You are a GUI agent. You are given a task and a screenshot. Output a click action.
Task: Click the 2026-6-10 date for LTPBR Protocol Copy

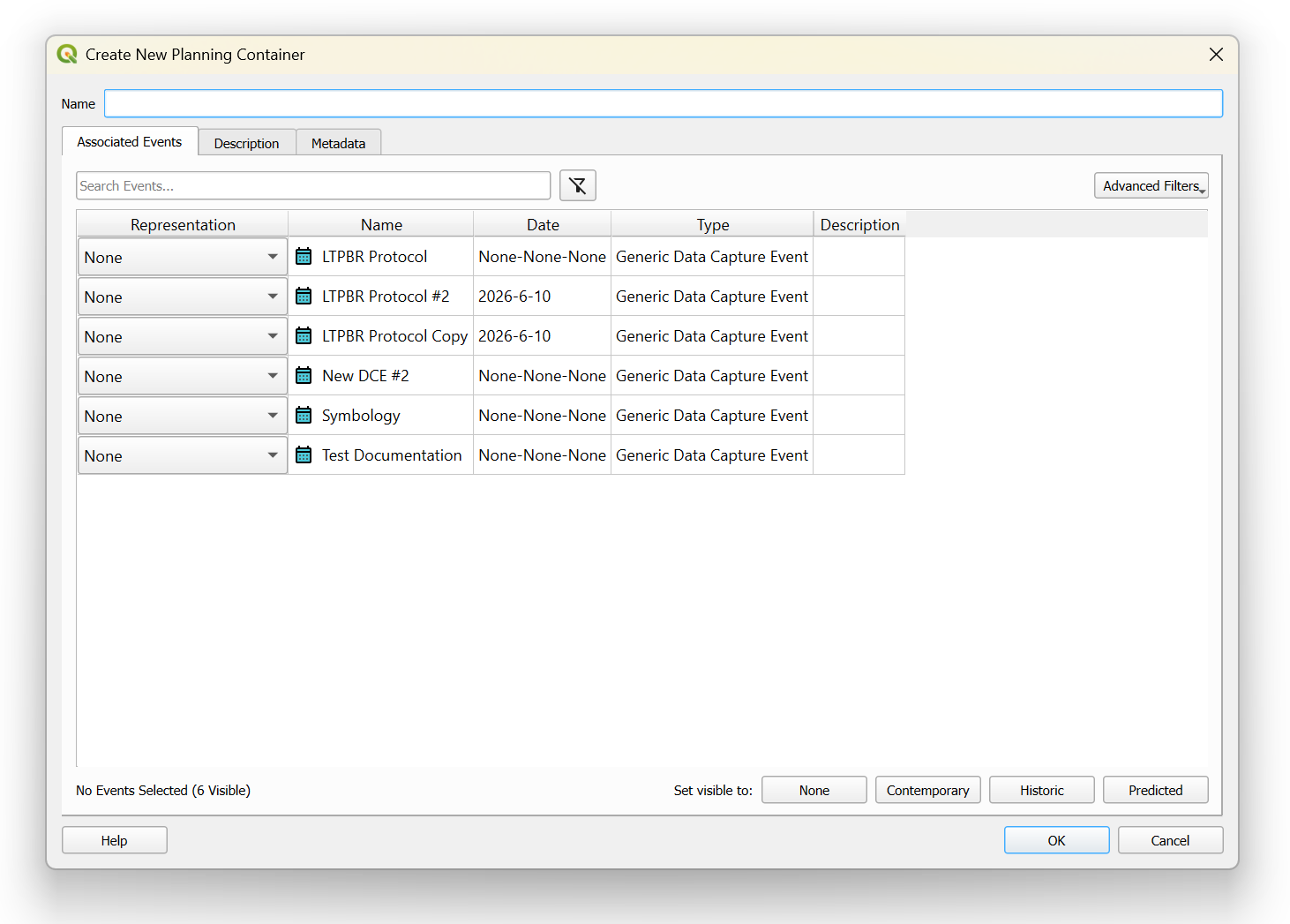pos(514,335)
